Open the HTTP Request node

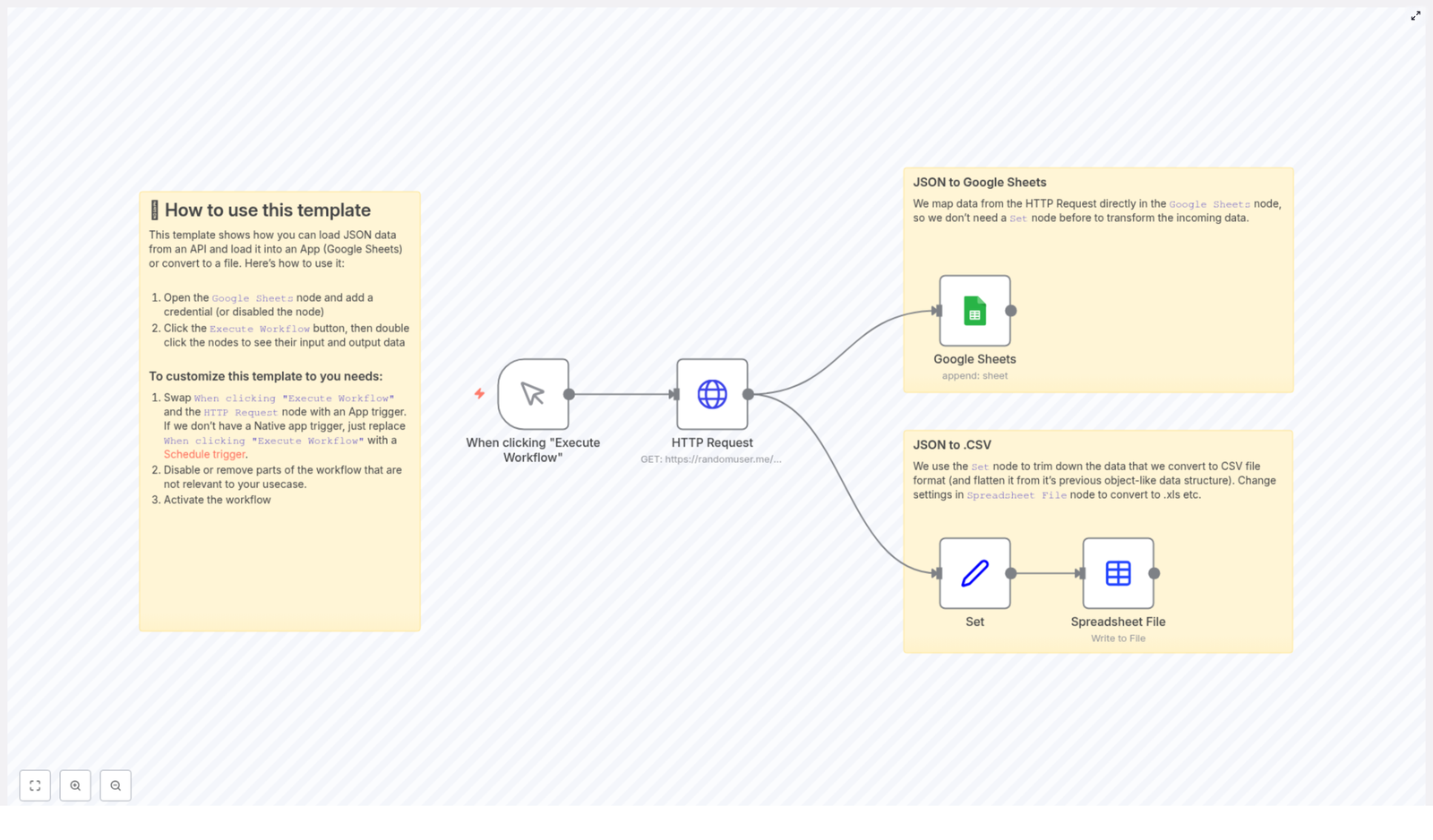[x=712, y=394]
